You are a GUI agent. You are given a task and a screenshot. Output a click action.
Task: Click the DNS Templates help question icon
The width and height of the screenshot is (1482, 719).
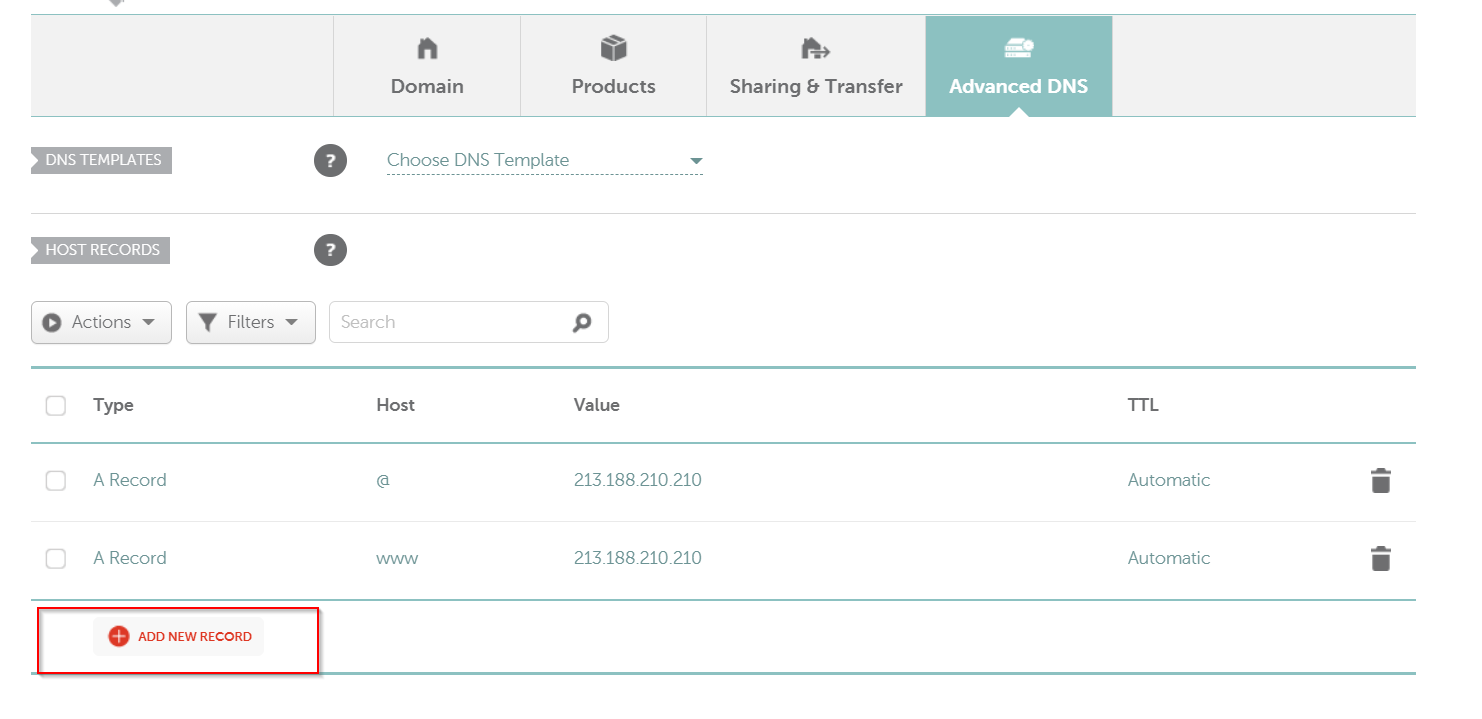coord(330,161)
